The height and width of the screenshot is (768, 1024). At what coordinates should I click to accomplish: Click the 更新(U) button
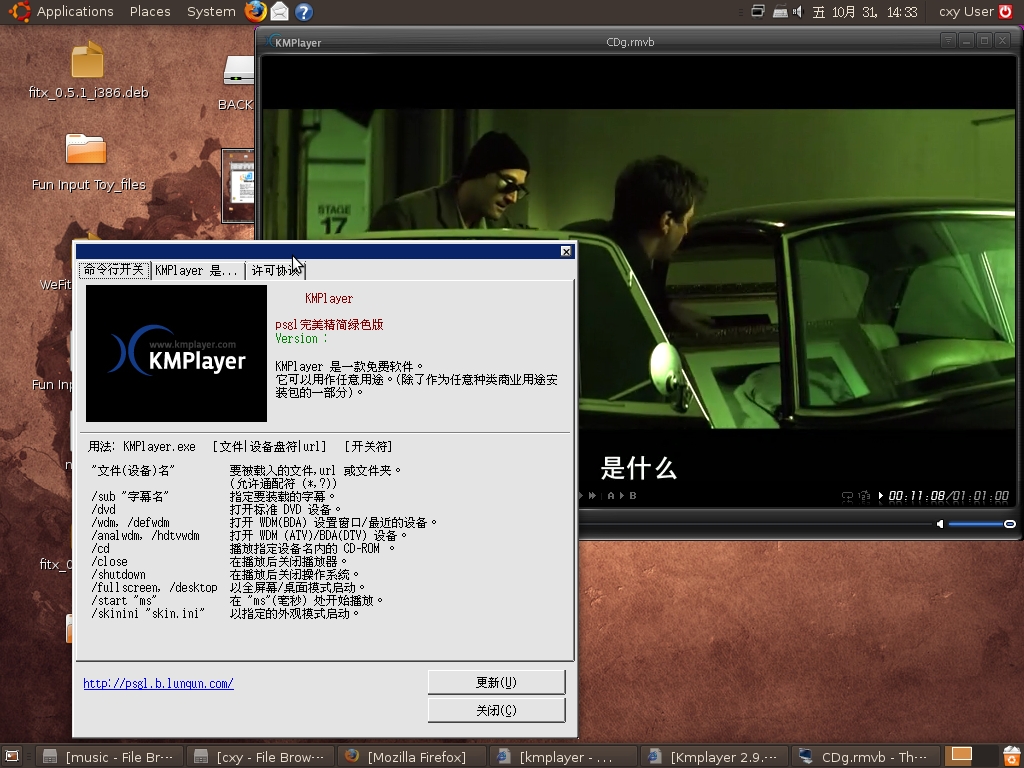496,682
